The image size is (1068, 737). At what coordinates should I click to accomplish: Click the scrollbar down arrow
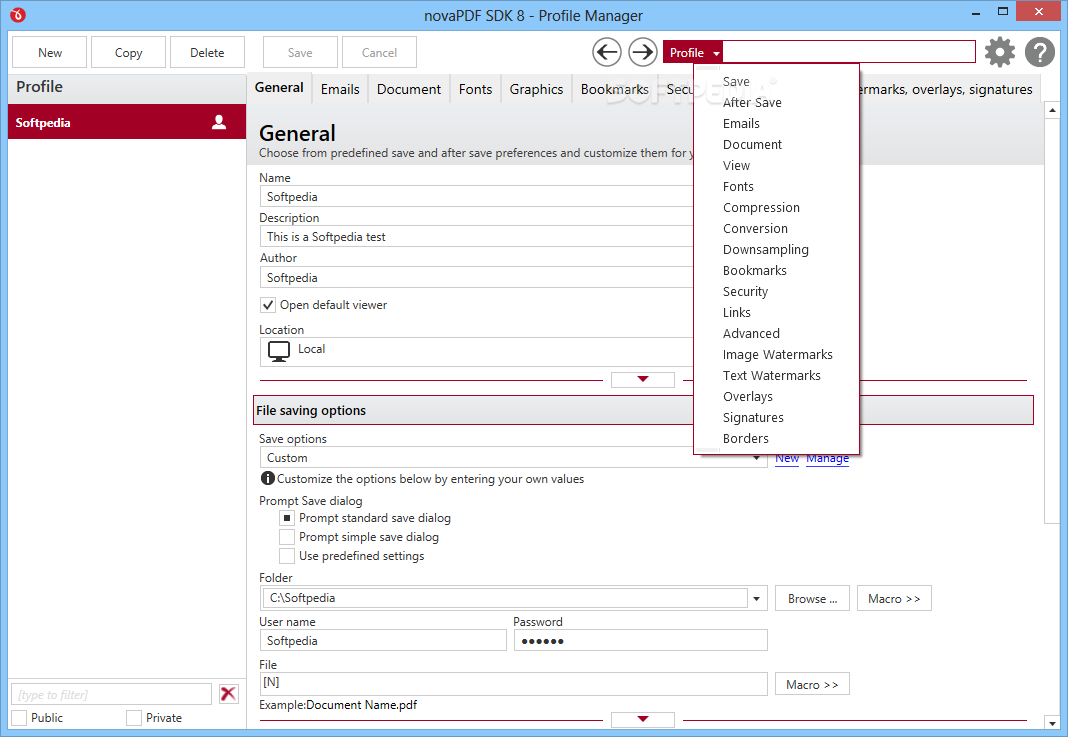(x=1052, y=723)
